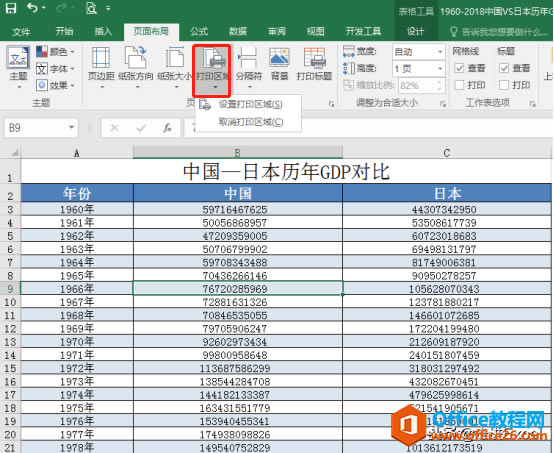Click the lightbulb tell-me icon
This screenshot has width=554, height=453.
454,32
